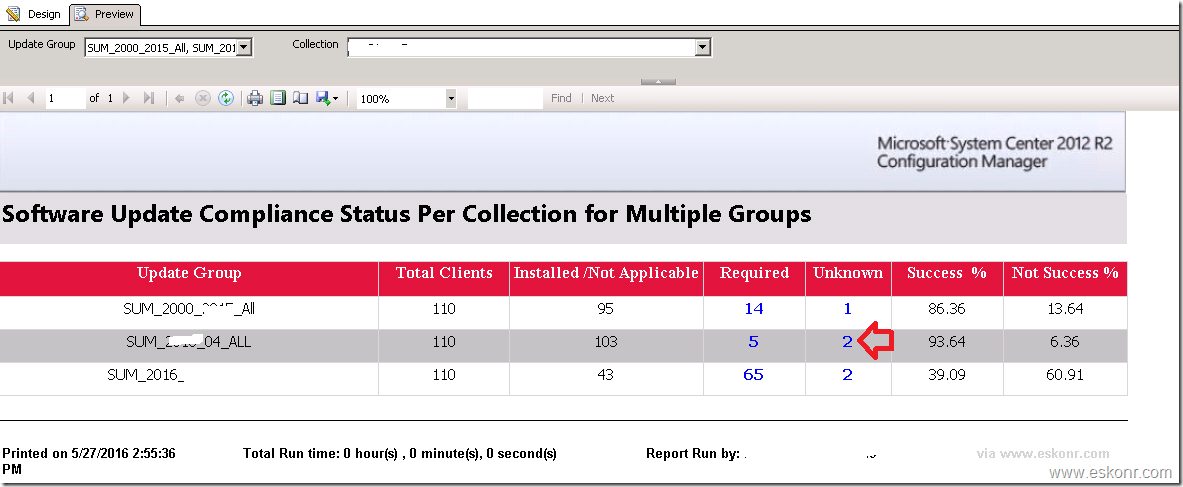Click the Export save icon
The width and height of the screenshot is (1183, 487).
coord(324,98)
